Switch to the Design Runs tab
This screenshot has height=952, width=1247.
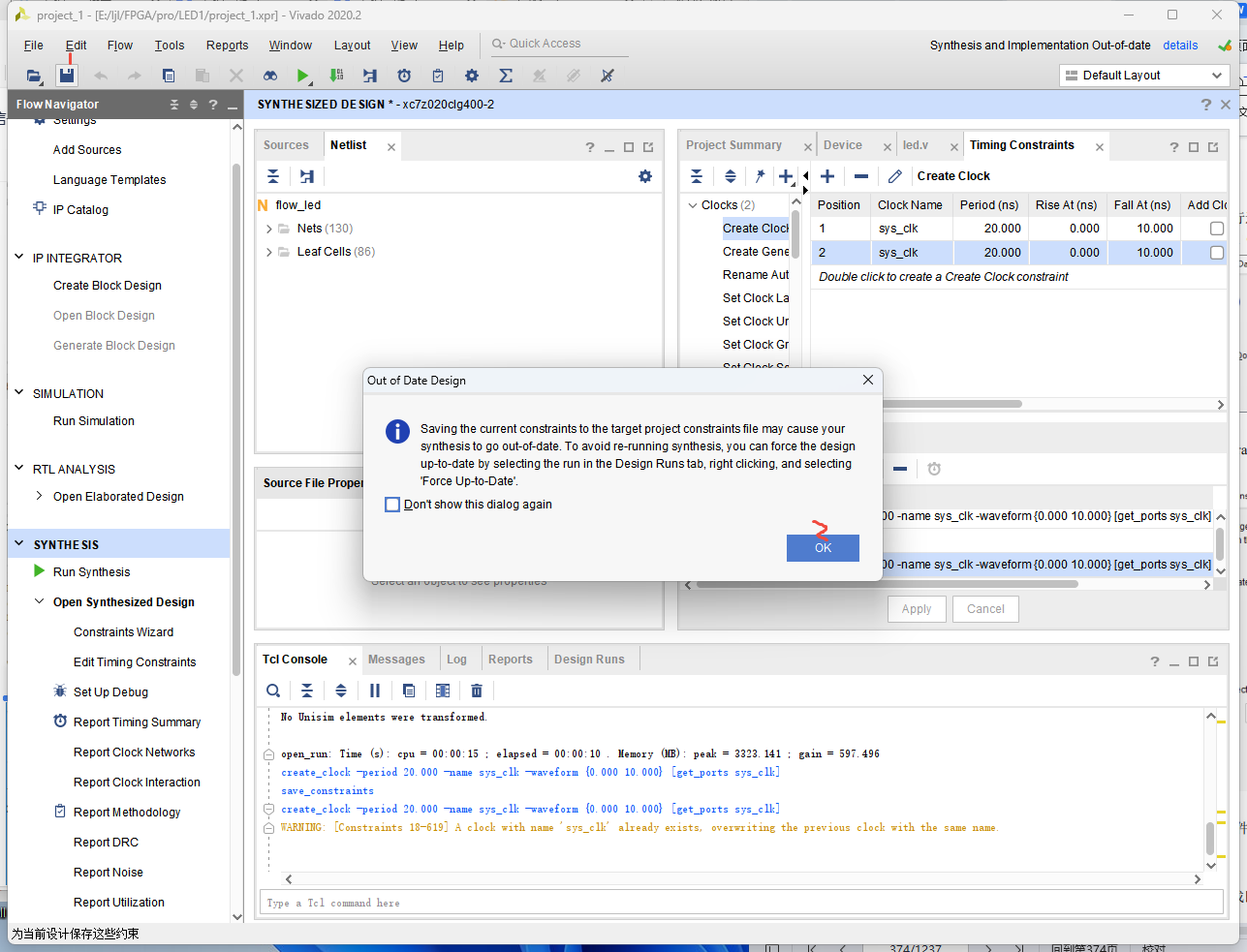pos(589,660)
